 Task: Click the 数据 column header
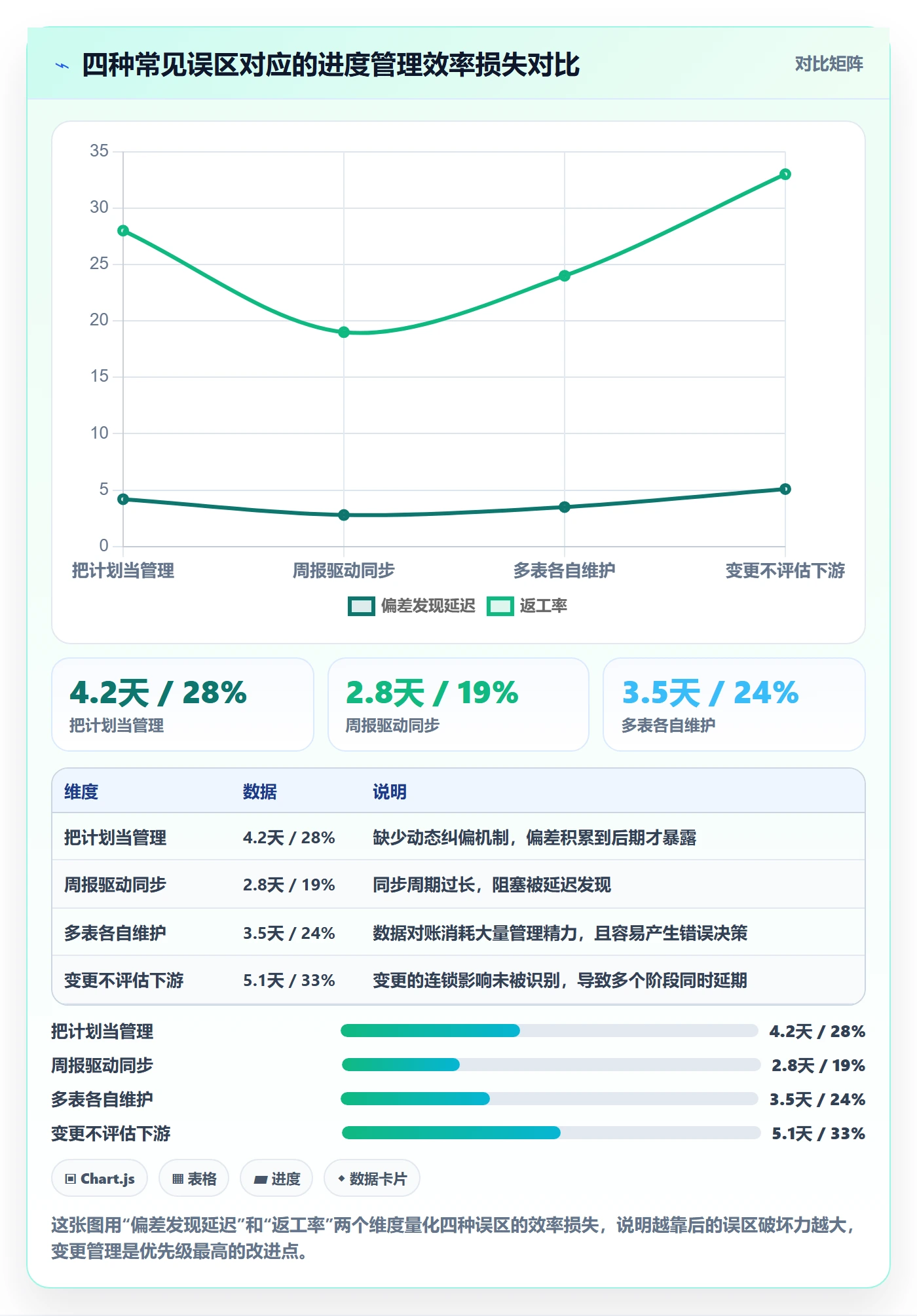[x=260, y=792]
